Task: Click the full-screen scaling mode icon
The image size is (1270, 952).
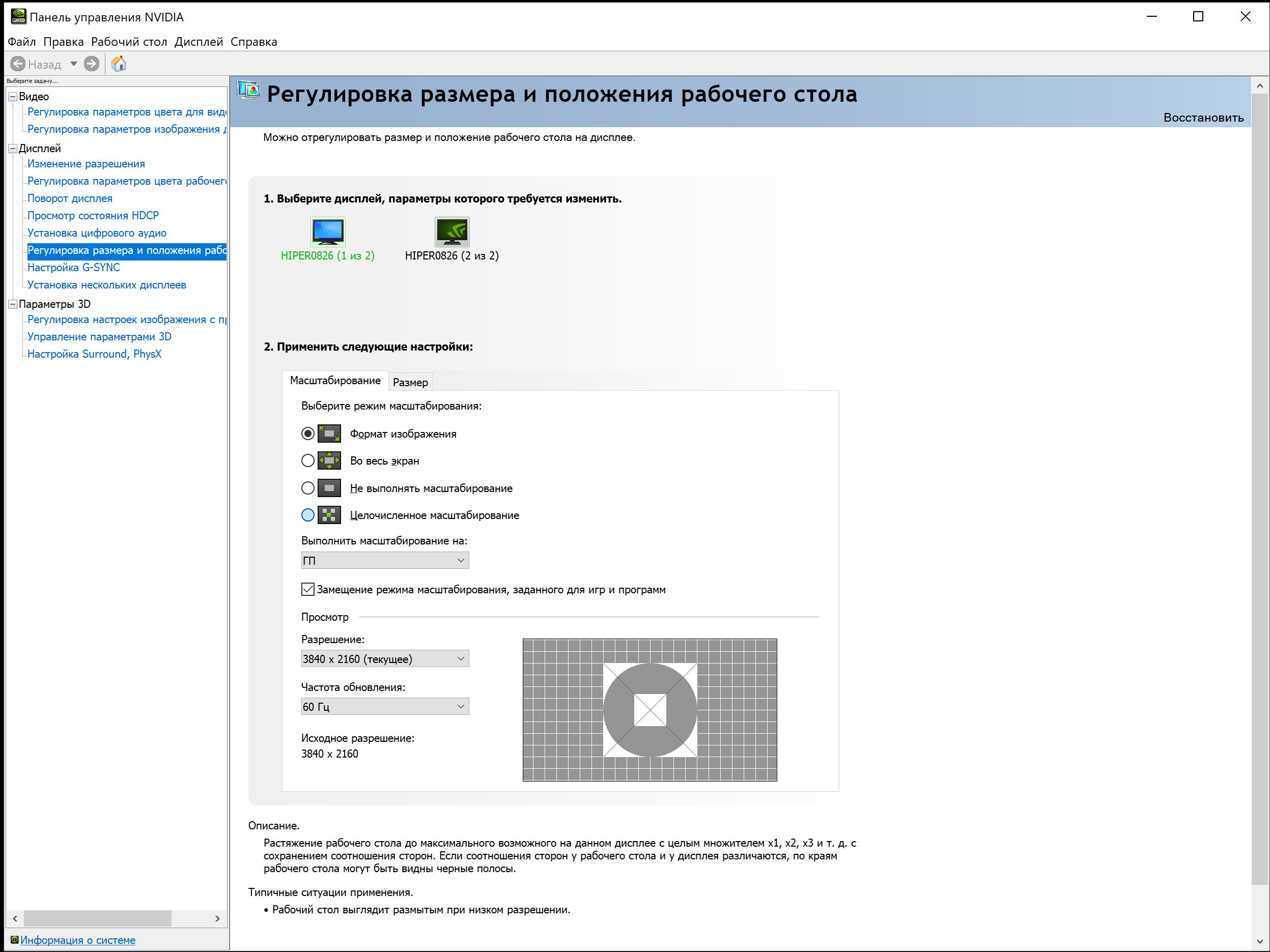Action: click(x=329, y=461)
